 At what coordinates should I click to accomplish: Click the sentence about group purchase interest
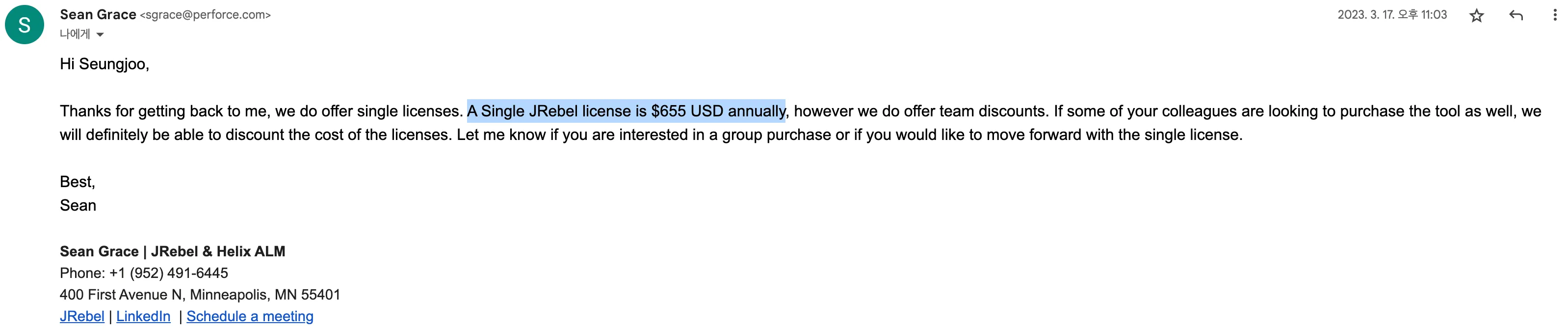pyautogui.click(x=849, y=135)
